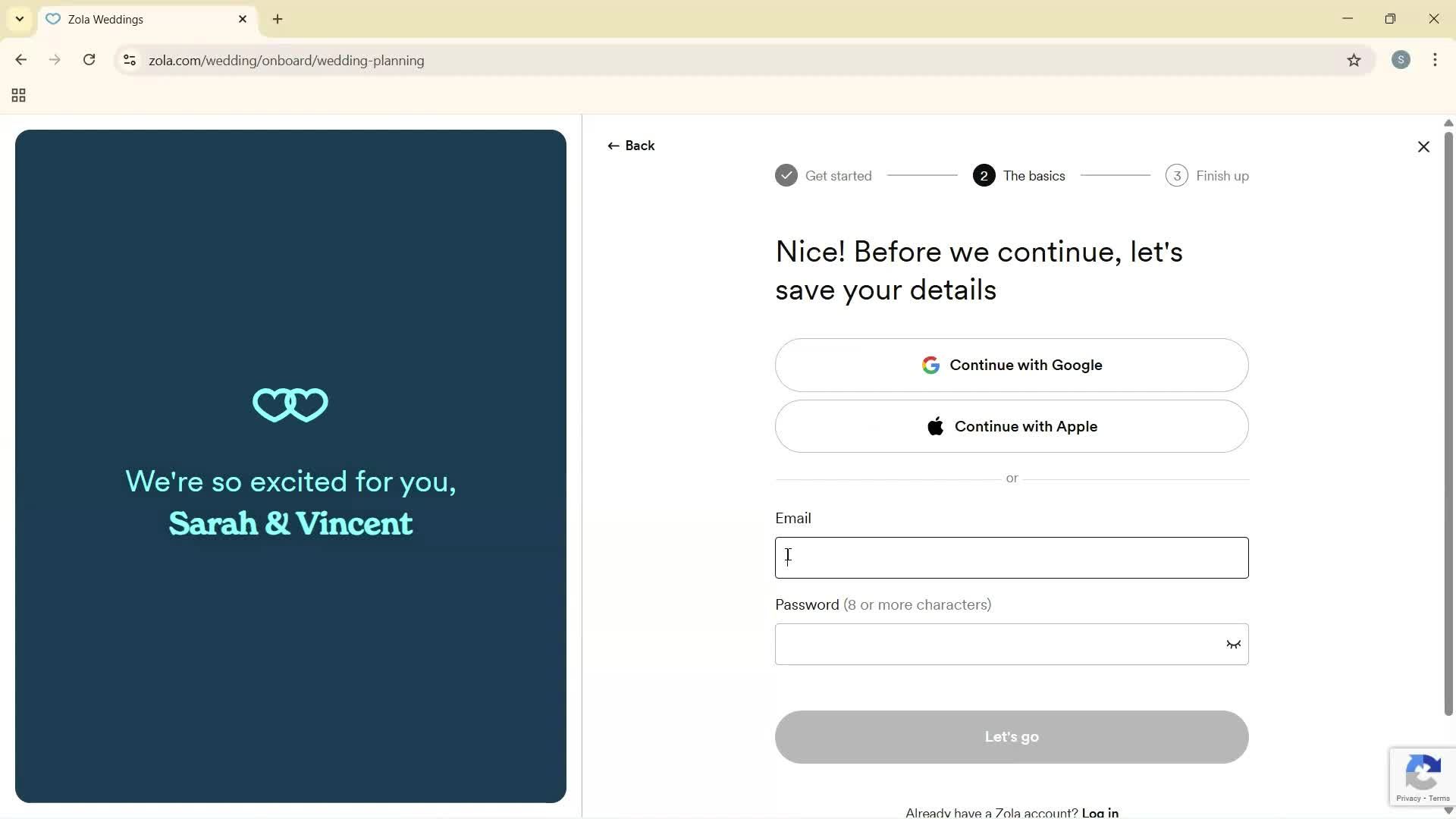Click the Apple logo on Continue with Apple

(x=936, y=426)
